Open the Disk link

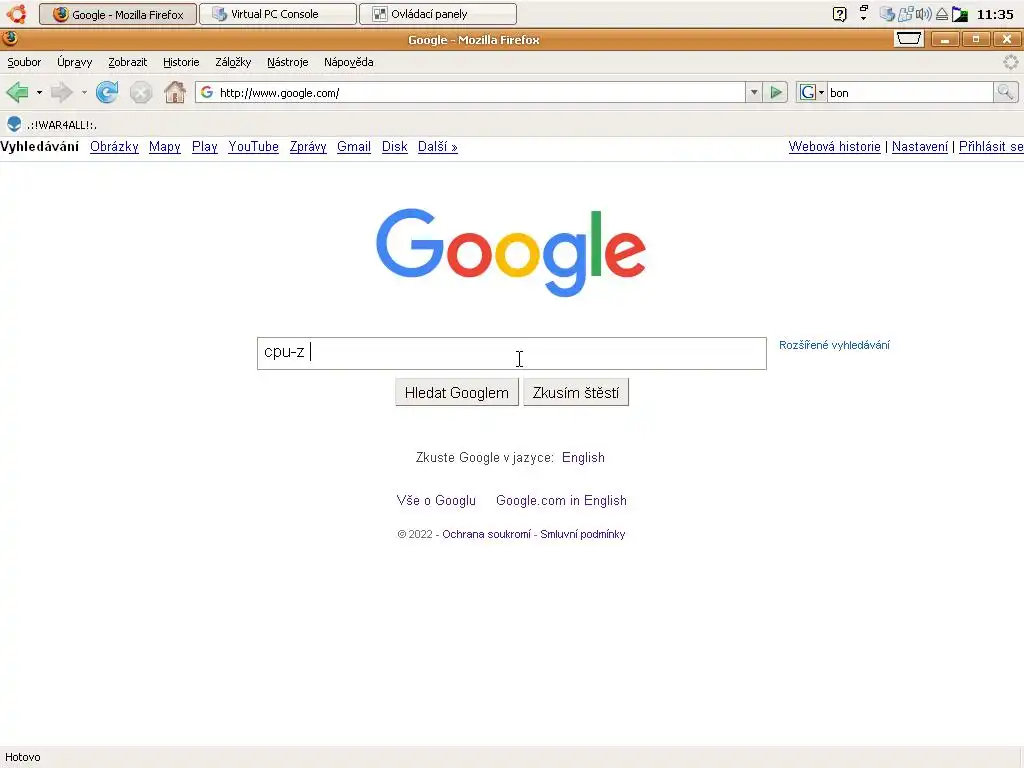(394, 146)
